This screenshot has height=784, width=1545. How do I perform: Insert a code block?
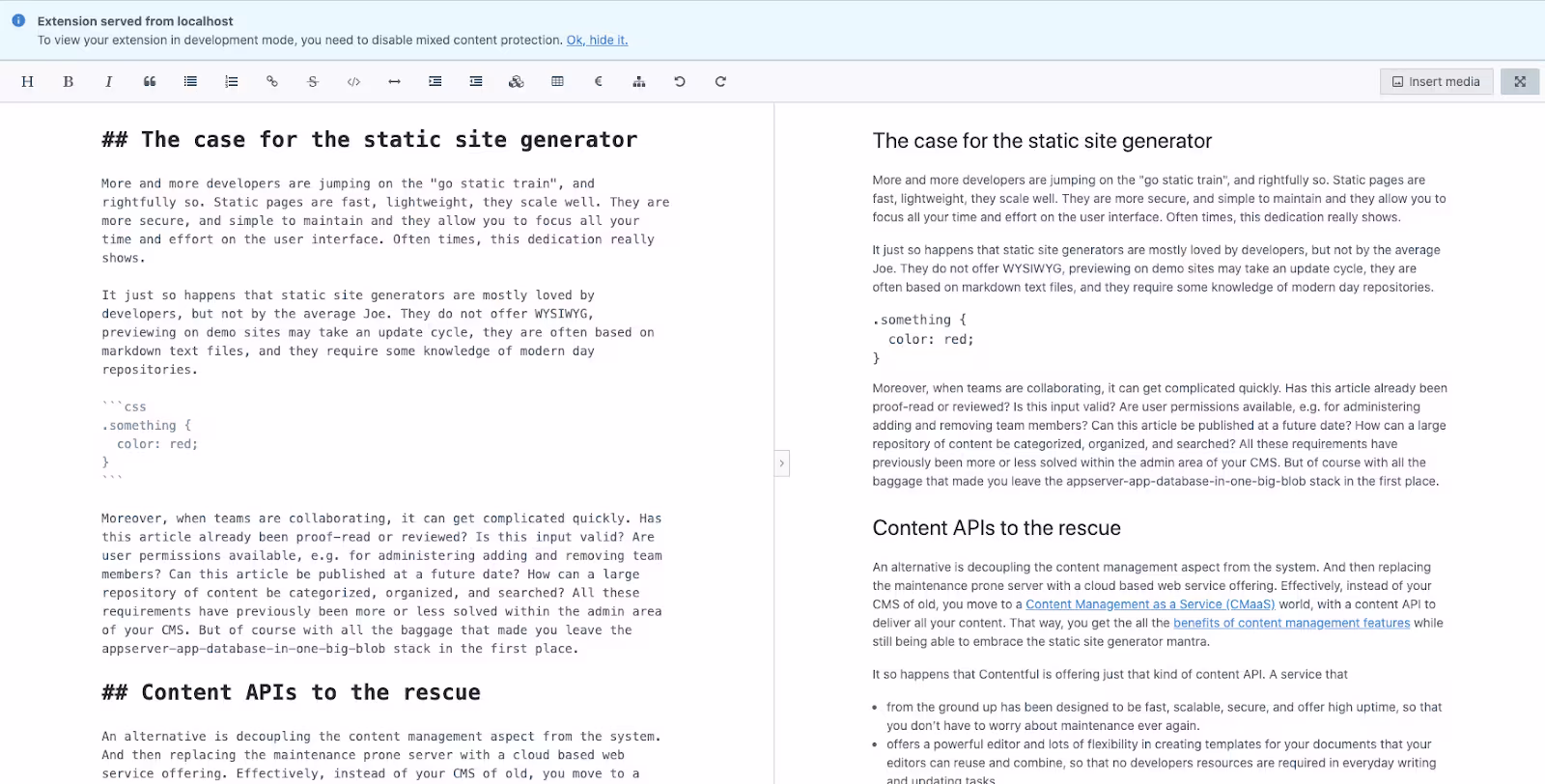(x=353, y=82)
